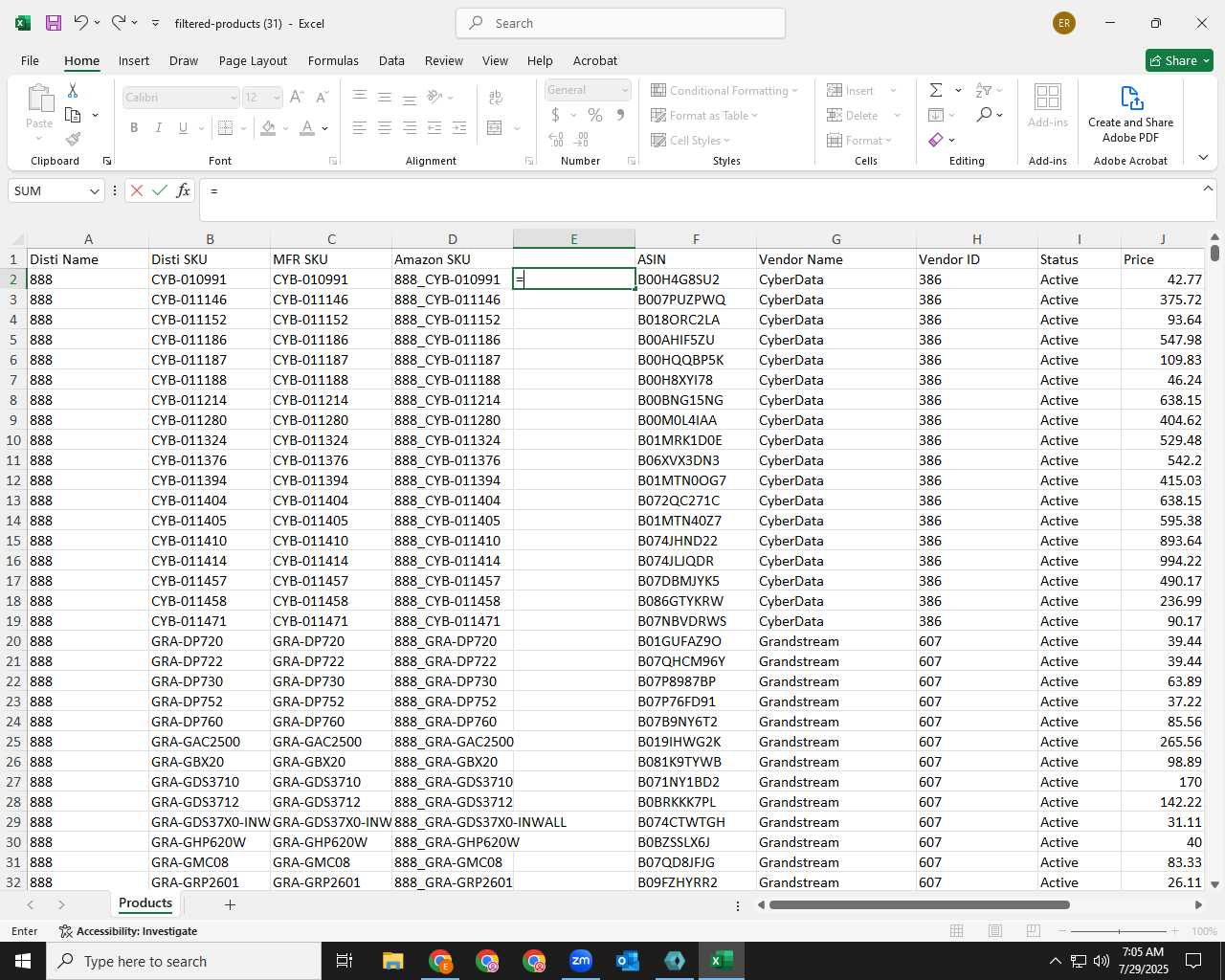This screenshot has width=1225, height=980.
Task: Open the Clear dropdown arrow
Action: [x=952, y=140]
